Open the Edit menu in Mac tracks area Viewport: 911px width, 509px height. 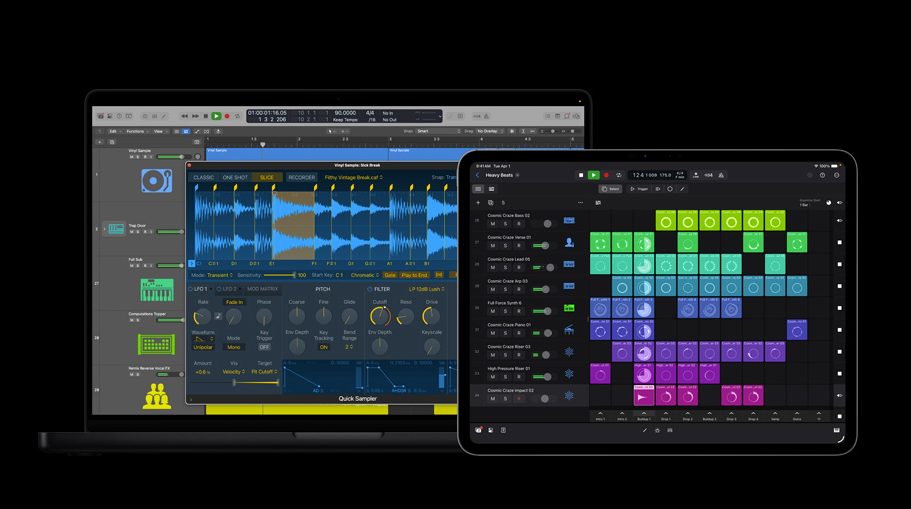coord(114,131)
